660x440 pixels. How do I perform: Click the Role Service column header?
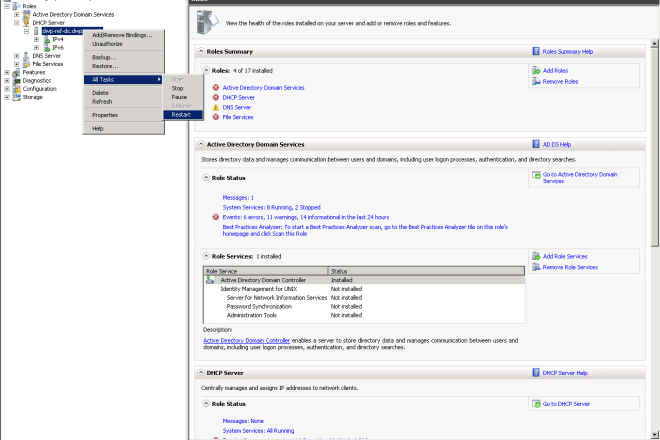coord(266,271)
